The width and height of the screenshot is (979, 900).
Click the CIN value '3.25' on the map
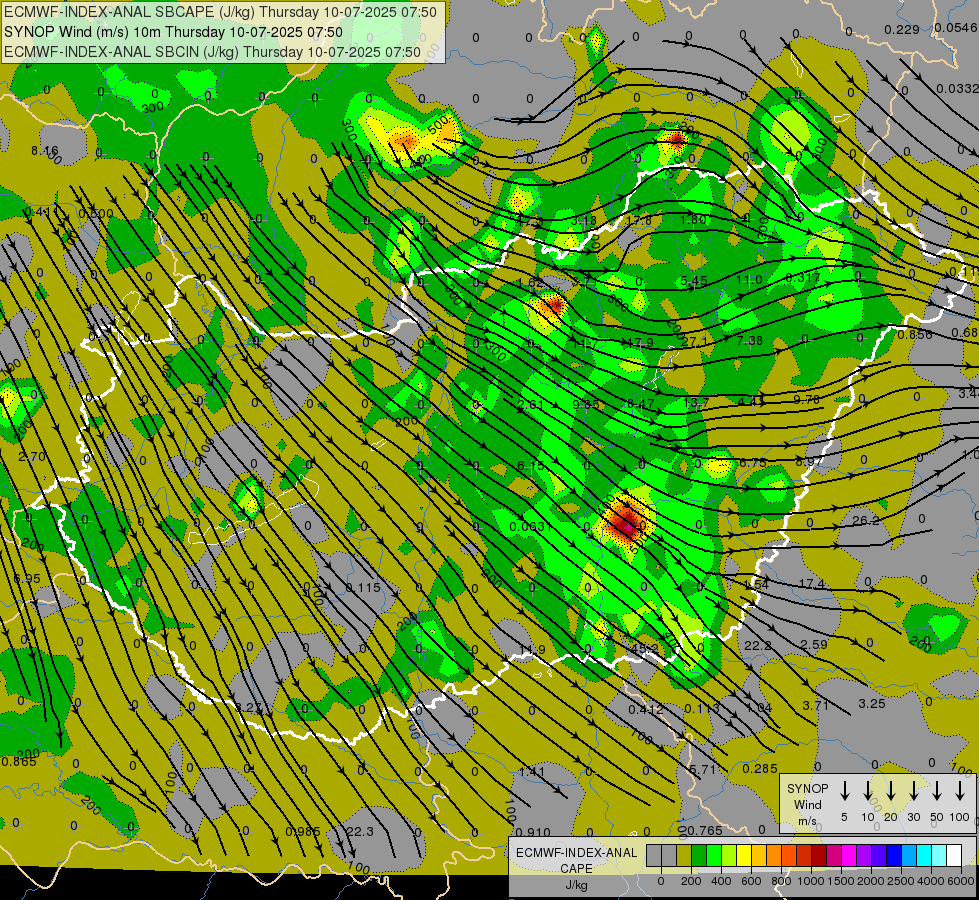(x=872, y=703)
